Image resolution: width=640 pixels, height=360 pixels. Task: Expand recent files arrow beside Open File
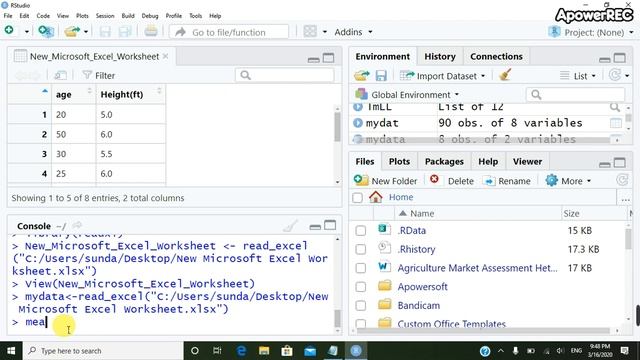[86, 32]
